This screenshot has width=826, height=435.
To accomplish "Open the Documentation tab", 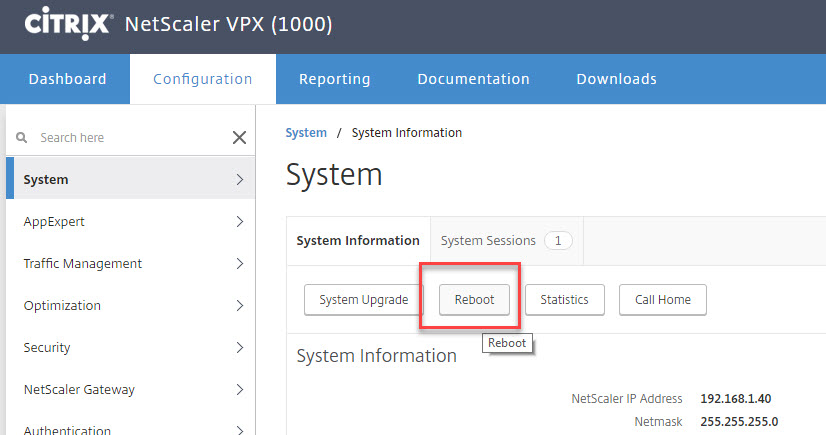I will pos(474,79).
